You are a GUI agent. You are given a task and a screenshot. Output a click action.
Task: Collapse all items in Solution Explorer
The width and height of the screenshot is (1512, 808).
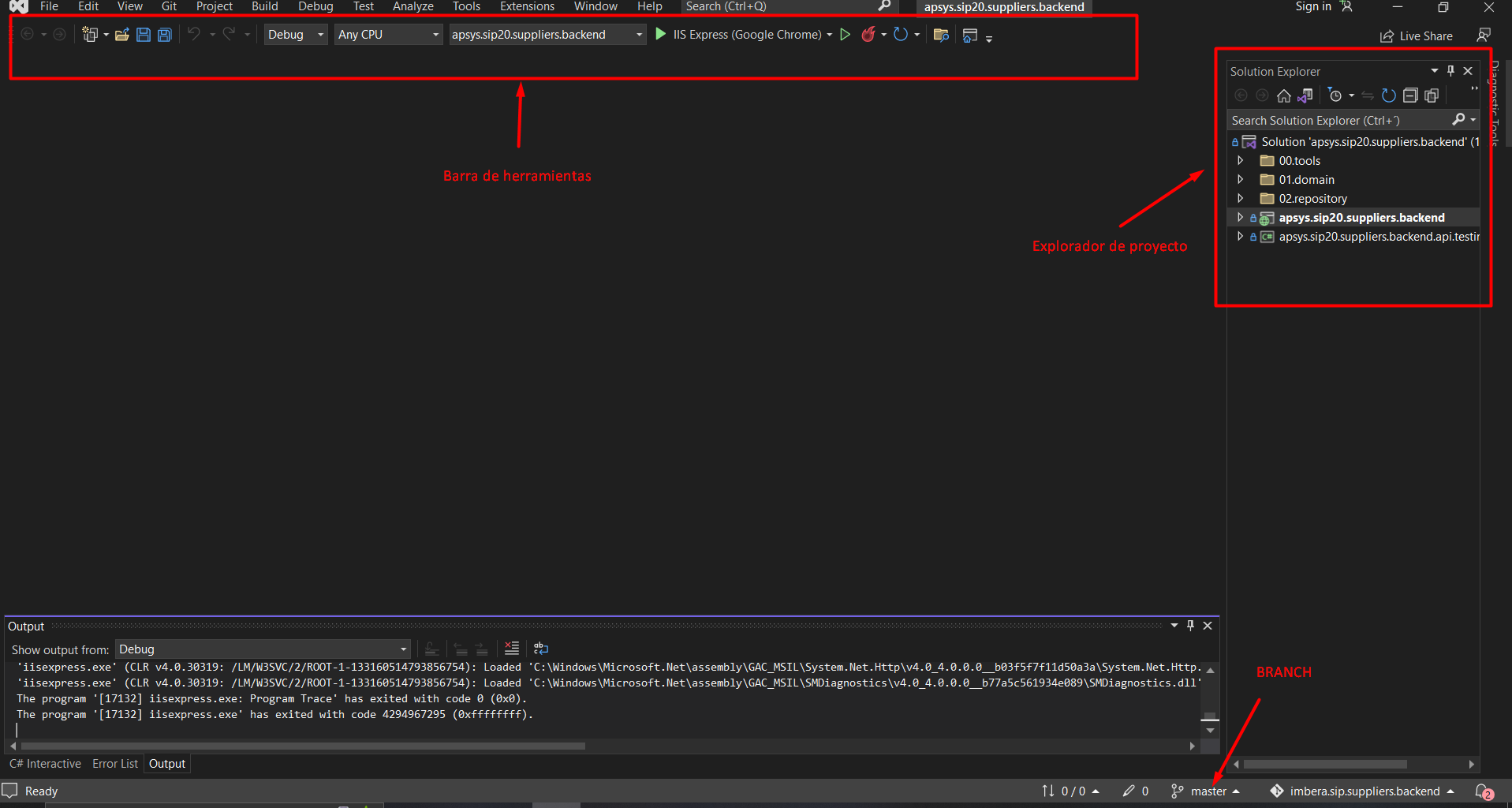coord(1410,95)
